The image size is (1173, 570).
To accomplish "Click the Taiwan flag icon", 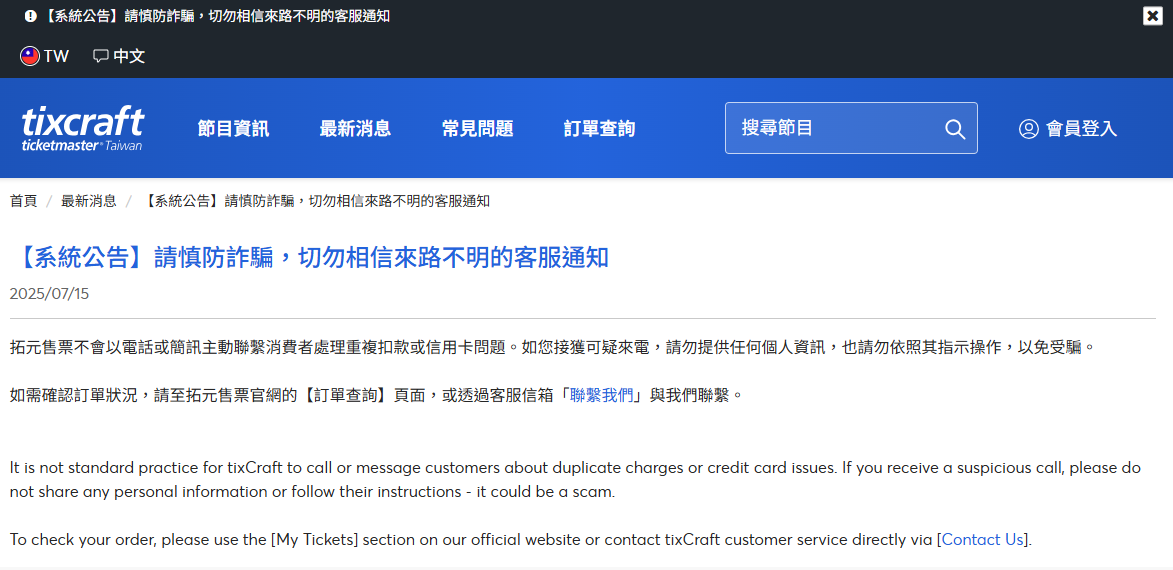I will point(30,56).
